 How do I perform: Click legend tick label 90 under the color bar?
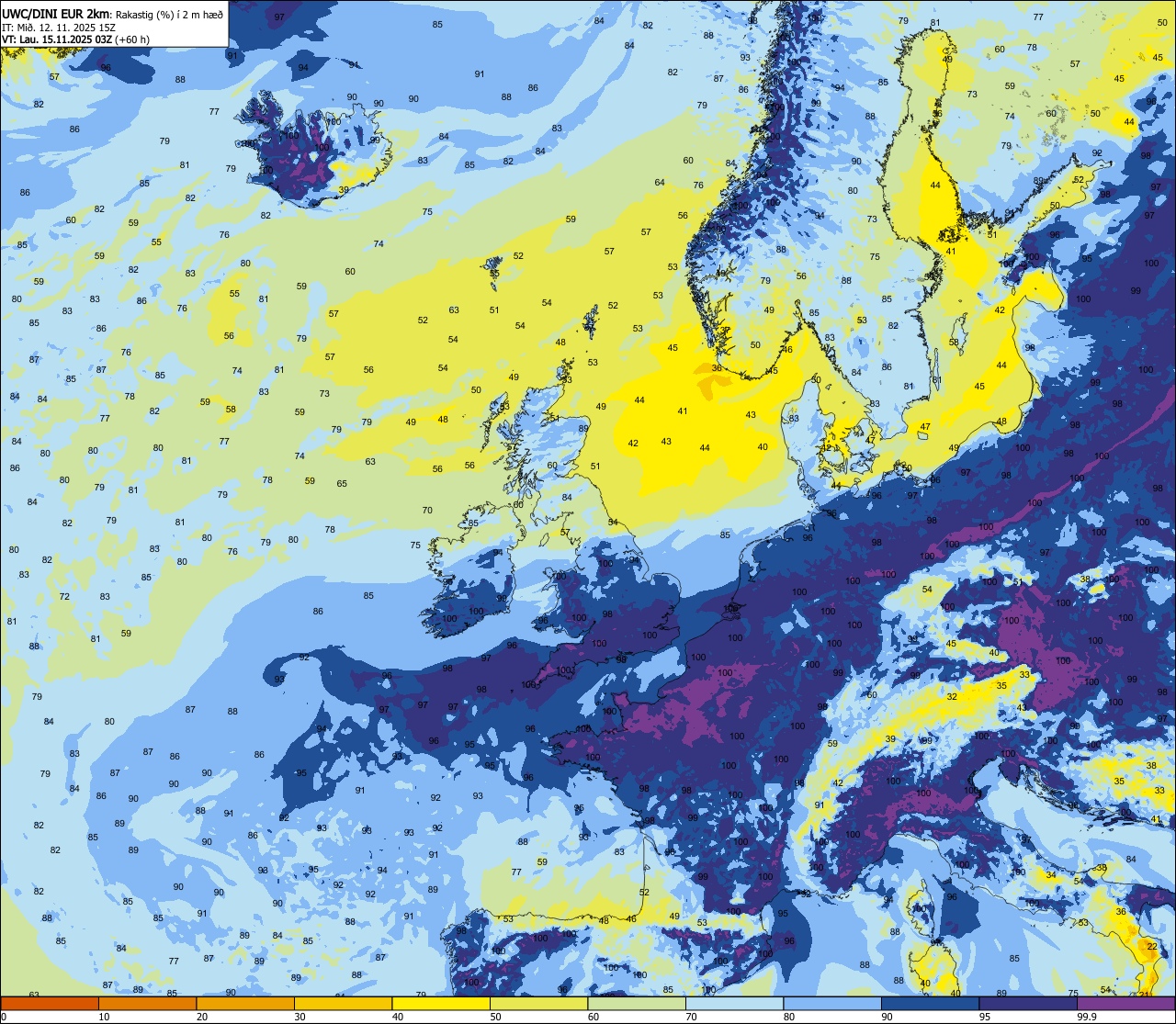887,1017
